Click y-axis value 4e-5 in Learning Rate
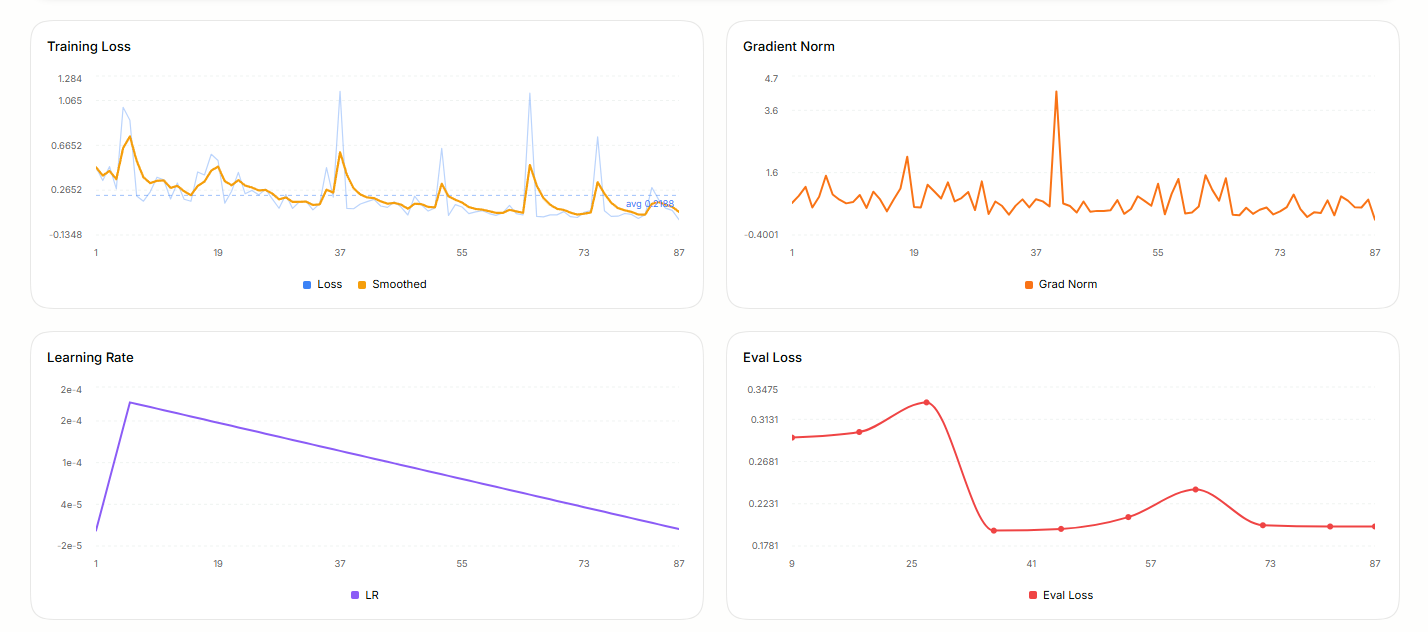1428x632 pixels. click(x=72, y=505)
